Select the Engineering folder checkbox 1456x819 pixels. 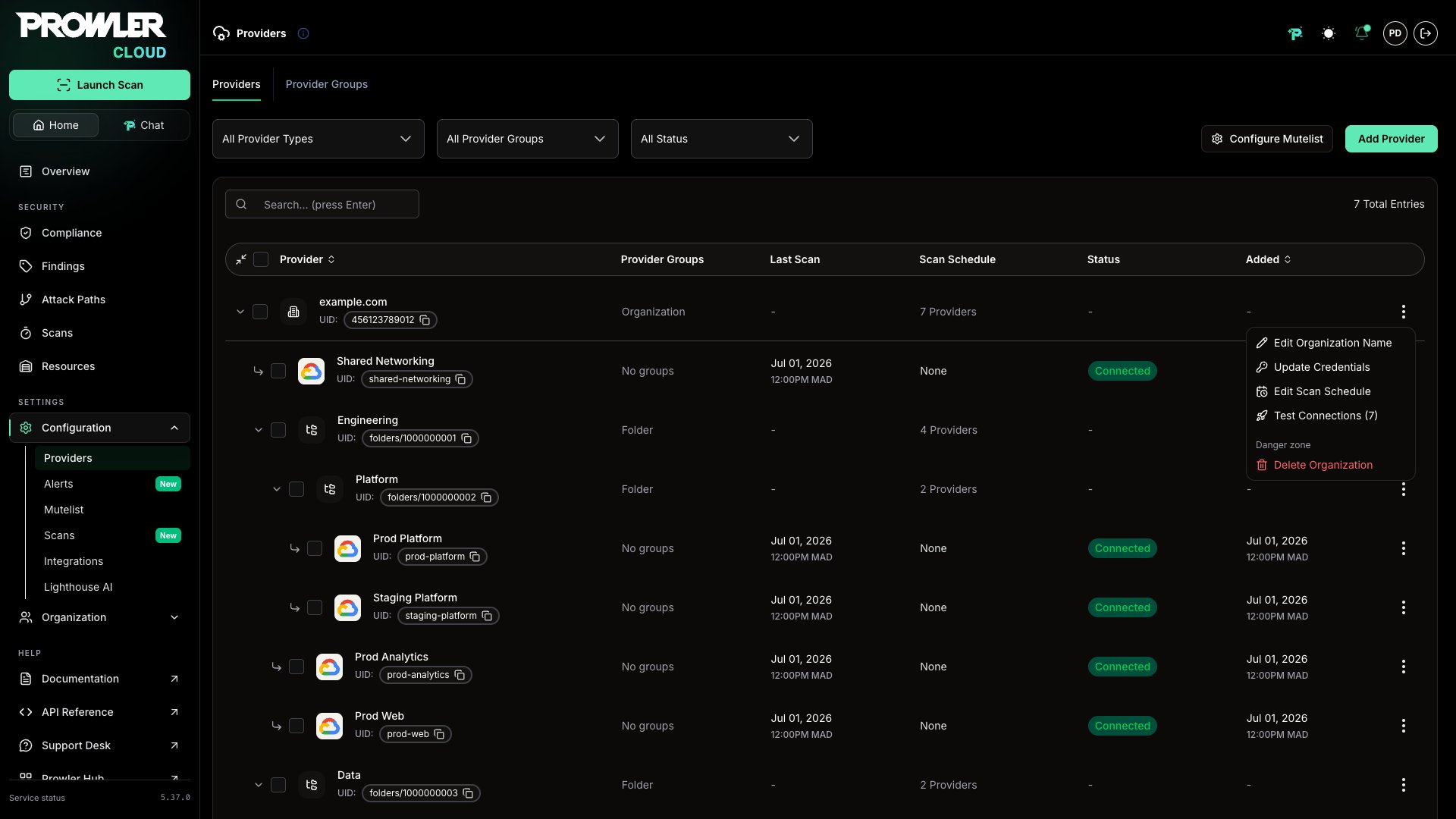[x=278, y=430]
